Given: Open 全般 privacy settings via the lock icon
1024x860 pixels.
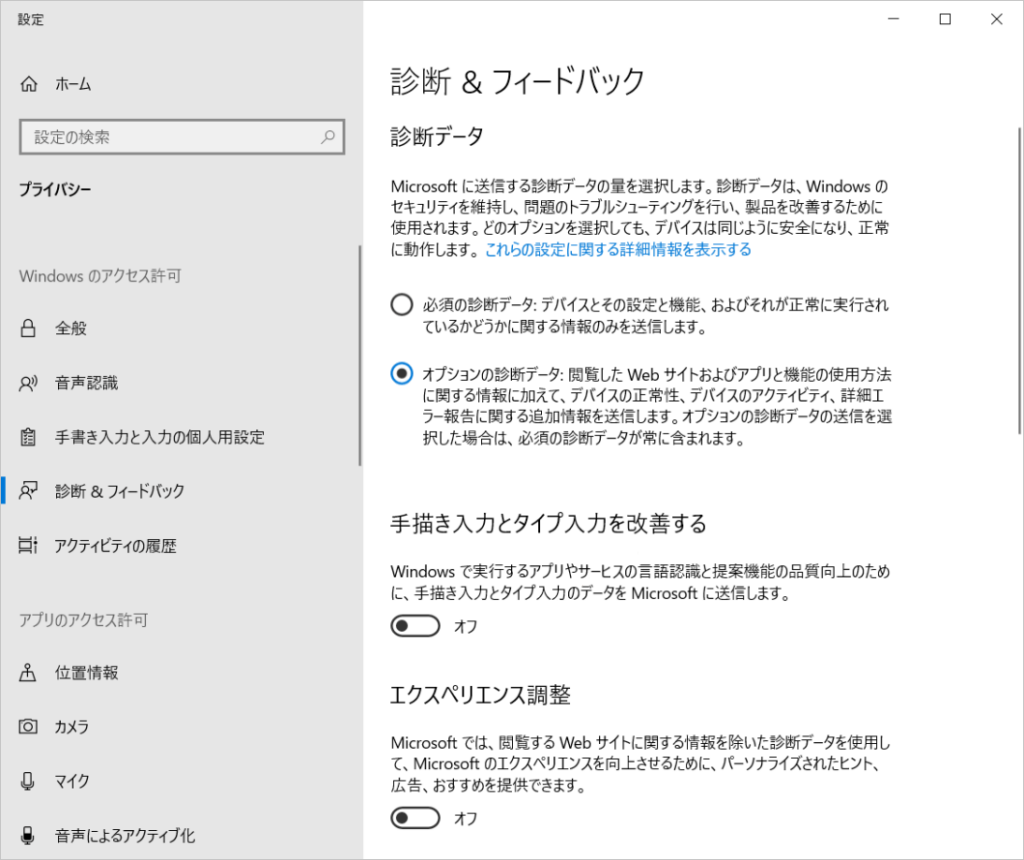Looking at the screenshot, I should [x=29, y=327].
